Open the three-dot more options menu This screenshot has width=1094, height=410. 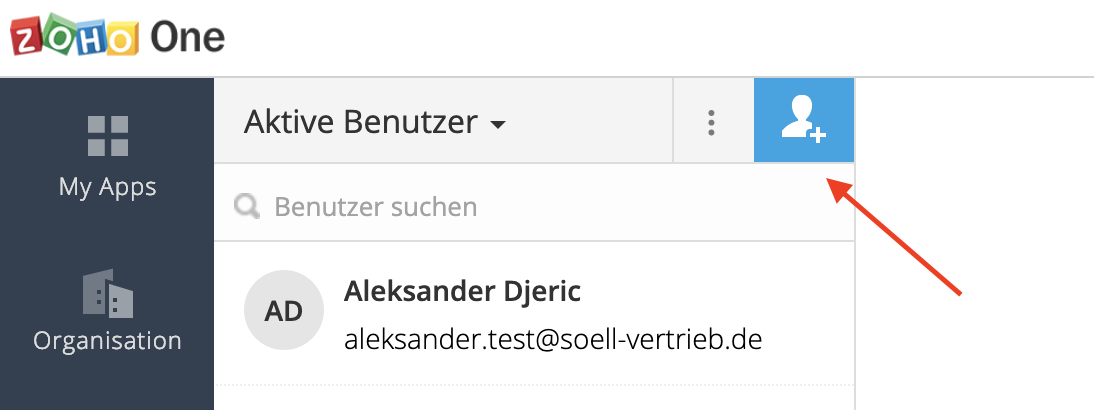point(712,122)
